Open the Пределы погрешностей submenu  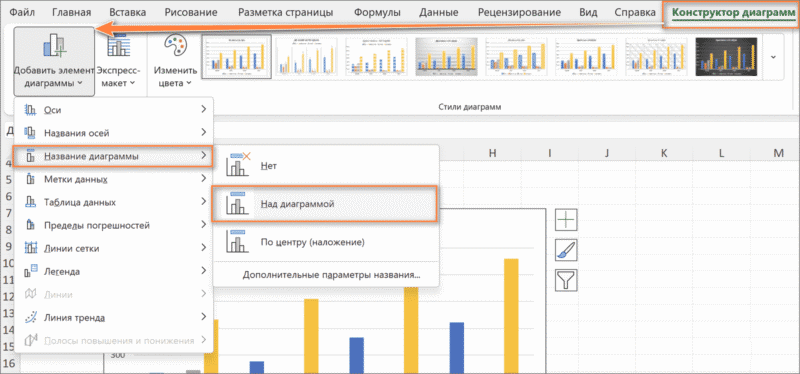point(114,225)
